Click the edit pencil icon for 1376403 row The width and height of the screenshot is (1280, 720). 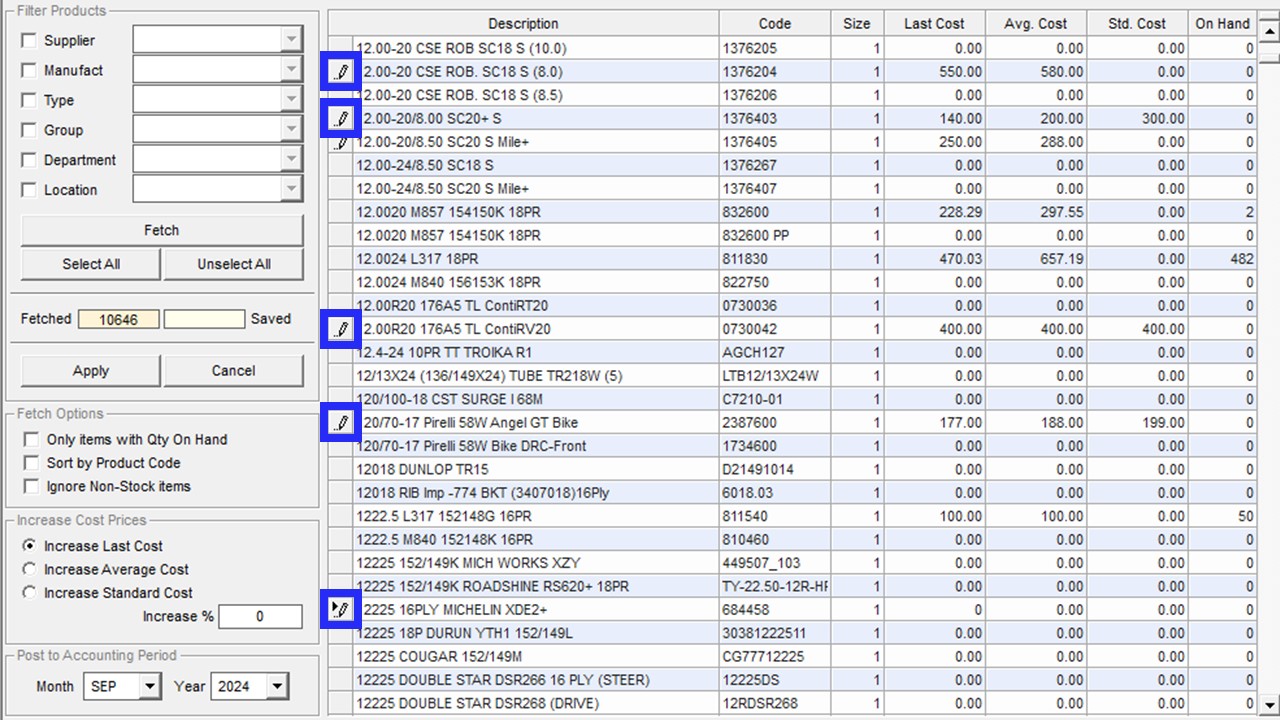pos(341,118)
